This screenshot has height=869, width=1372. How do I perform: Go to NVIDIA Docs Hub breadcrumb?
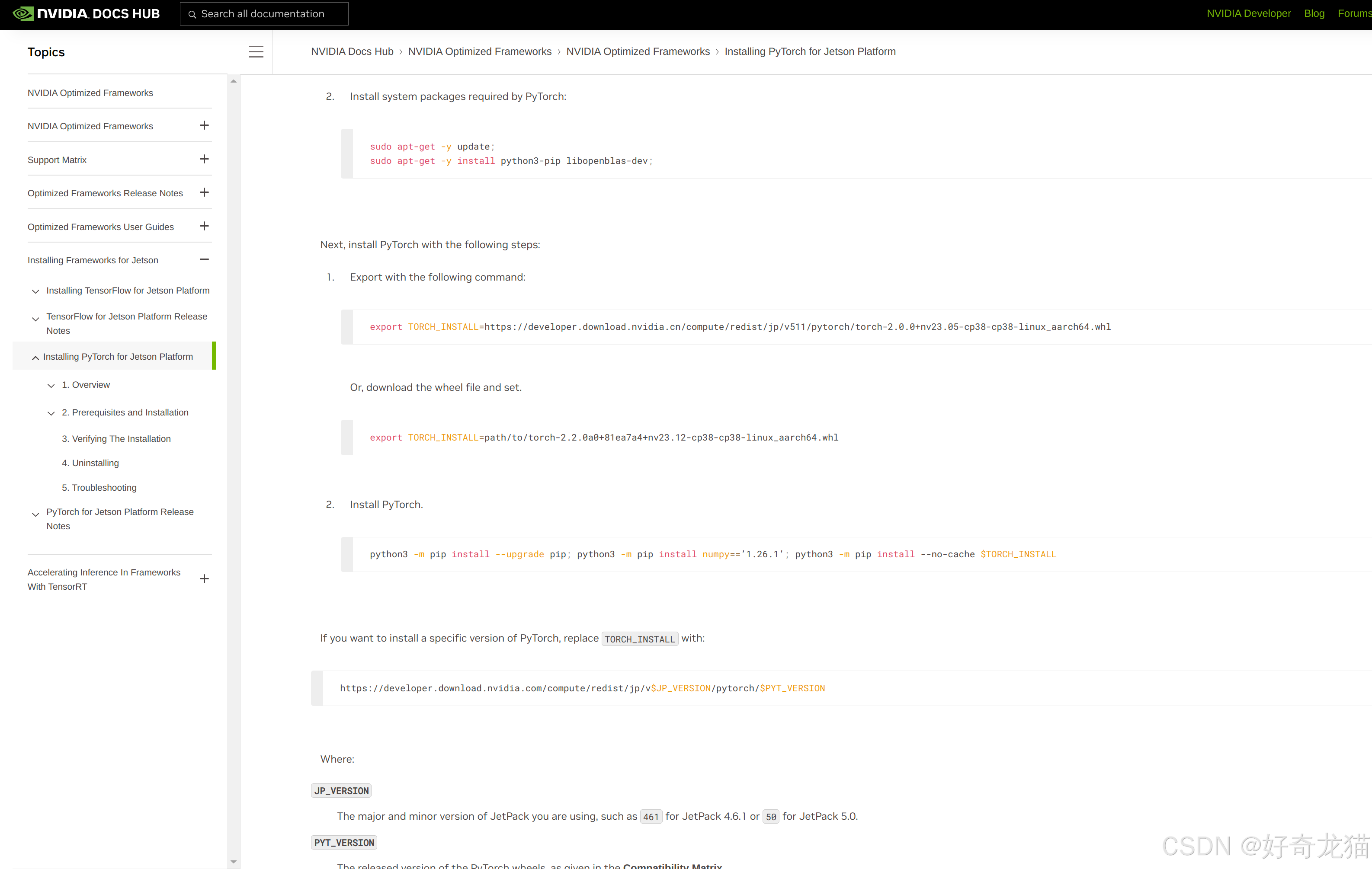(352, 51)
